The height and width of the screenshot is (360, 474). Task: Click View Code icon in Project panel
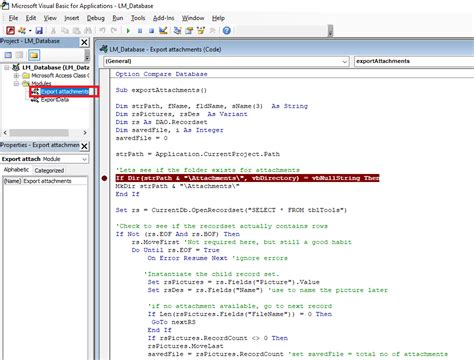tap(8, 55)
